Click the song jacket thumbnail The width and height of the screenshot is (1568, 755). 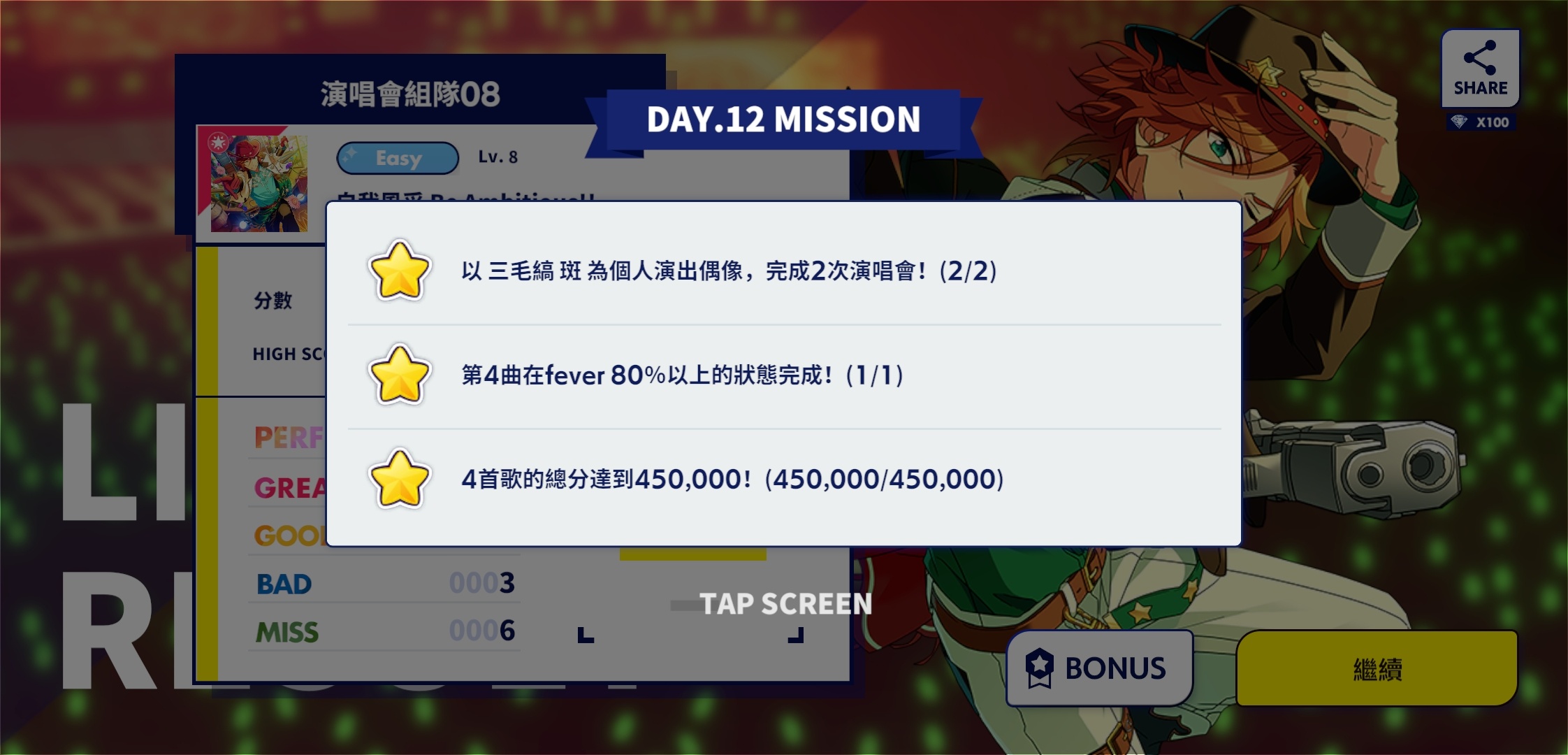tap(259, 184)
